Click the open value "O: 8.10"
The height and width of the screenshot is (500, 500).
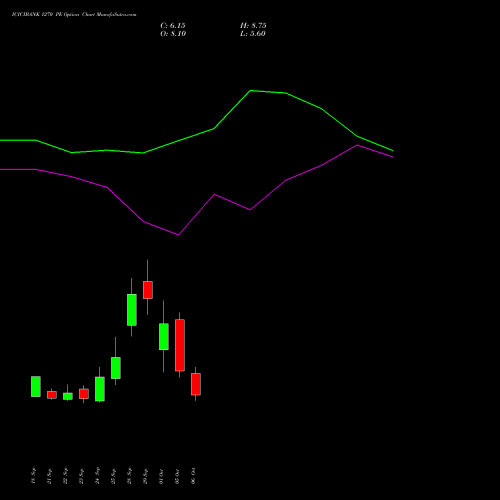coord(173,34)
